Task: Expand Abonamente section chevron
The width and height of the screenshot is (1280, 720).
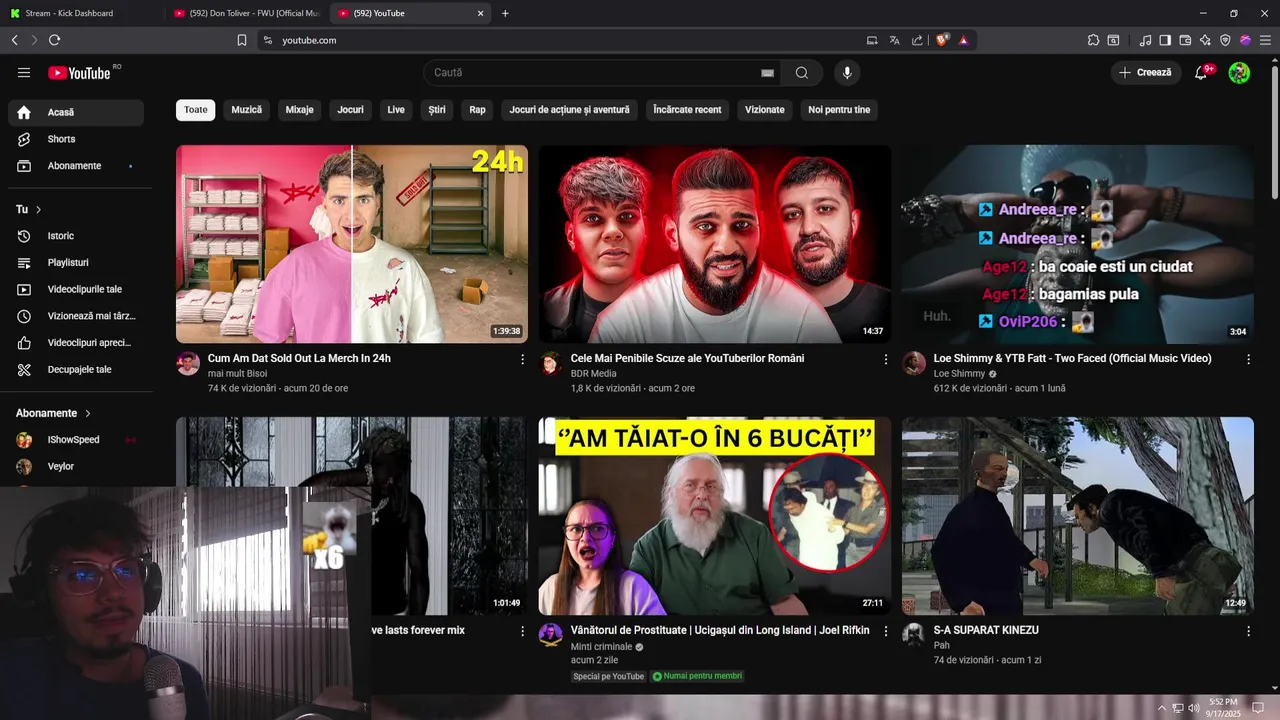Action: point(88,413)
